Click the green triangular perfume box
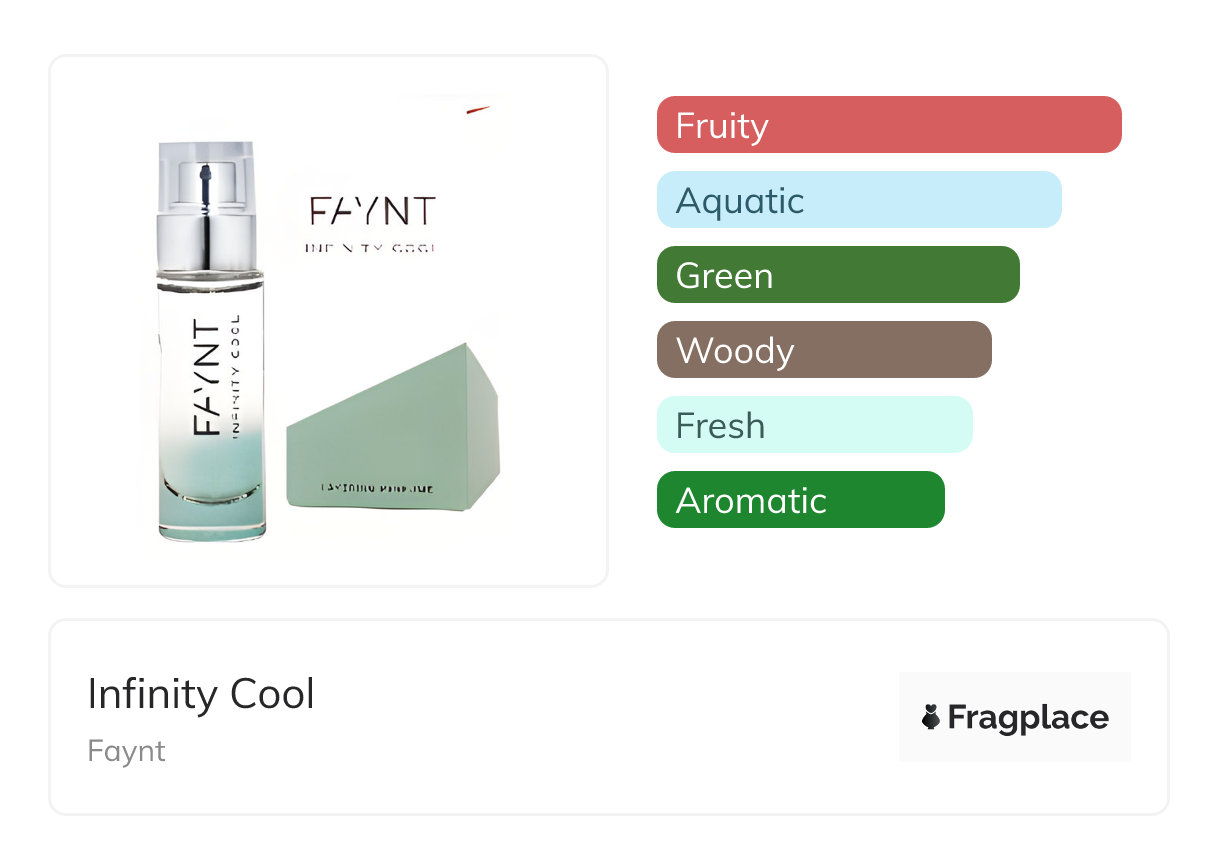The height and width of the screenshot is (864, 1218). pyautogui.click(x=392, y=431)
